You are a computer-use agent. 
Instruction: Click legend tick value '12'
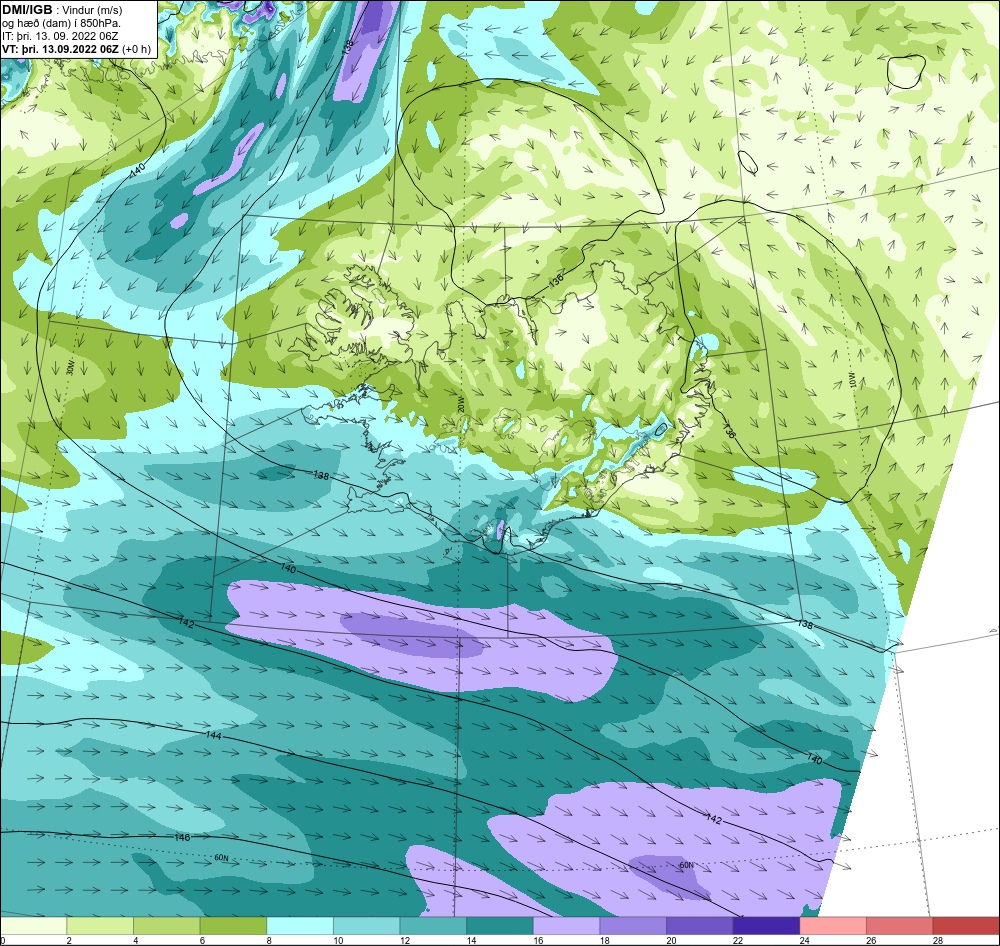[x=405, y=940]
